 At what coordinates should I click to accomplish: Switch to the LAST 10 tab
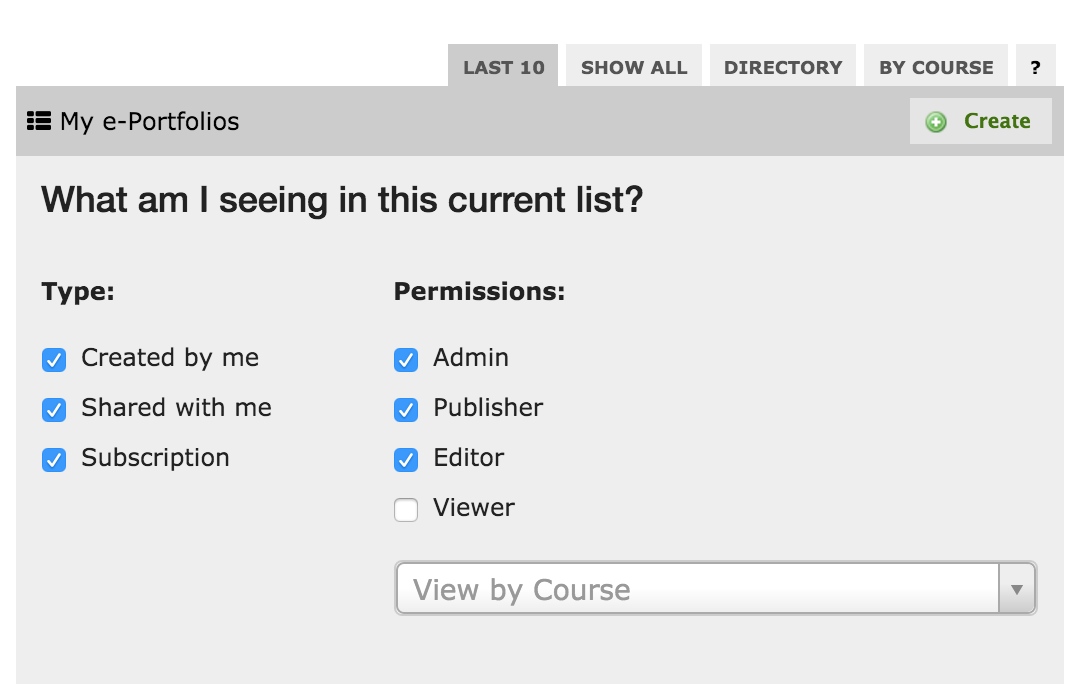click(x=502, y=66)
